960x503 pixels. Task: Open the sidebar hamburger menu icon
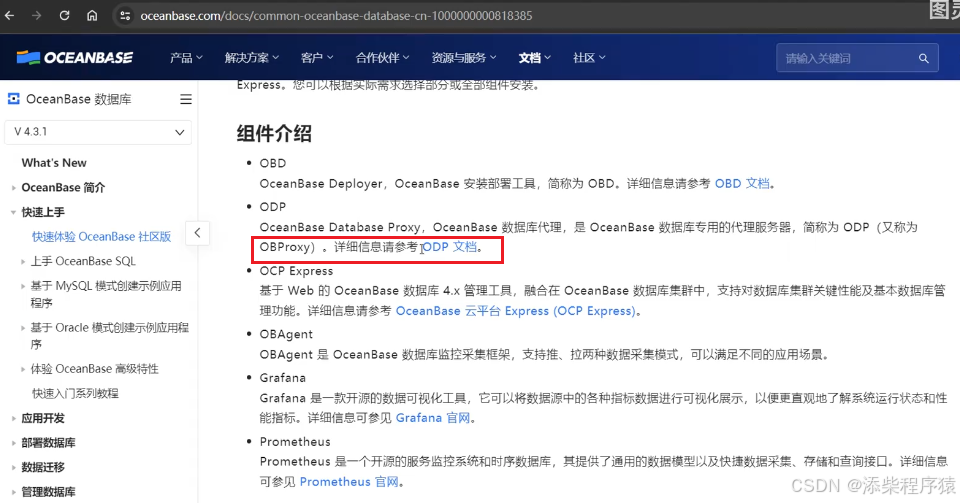[x=186, y=99]
